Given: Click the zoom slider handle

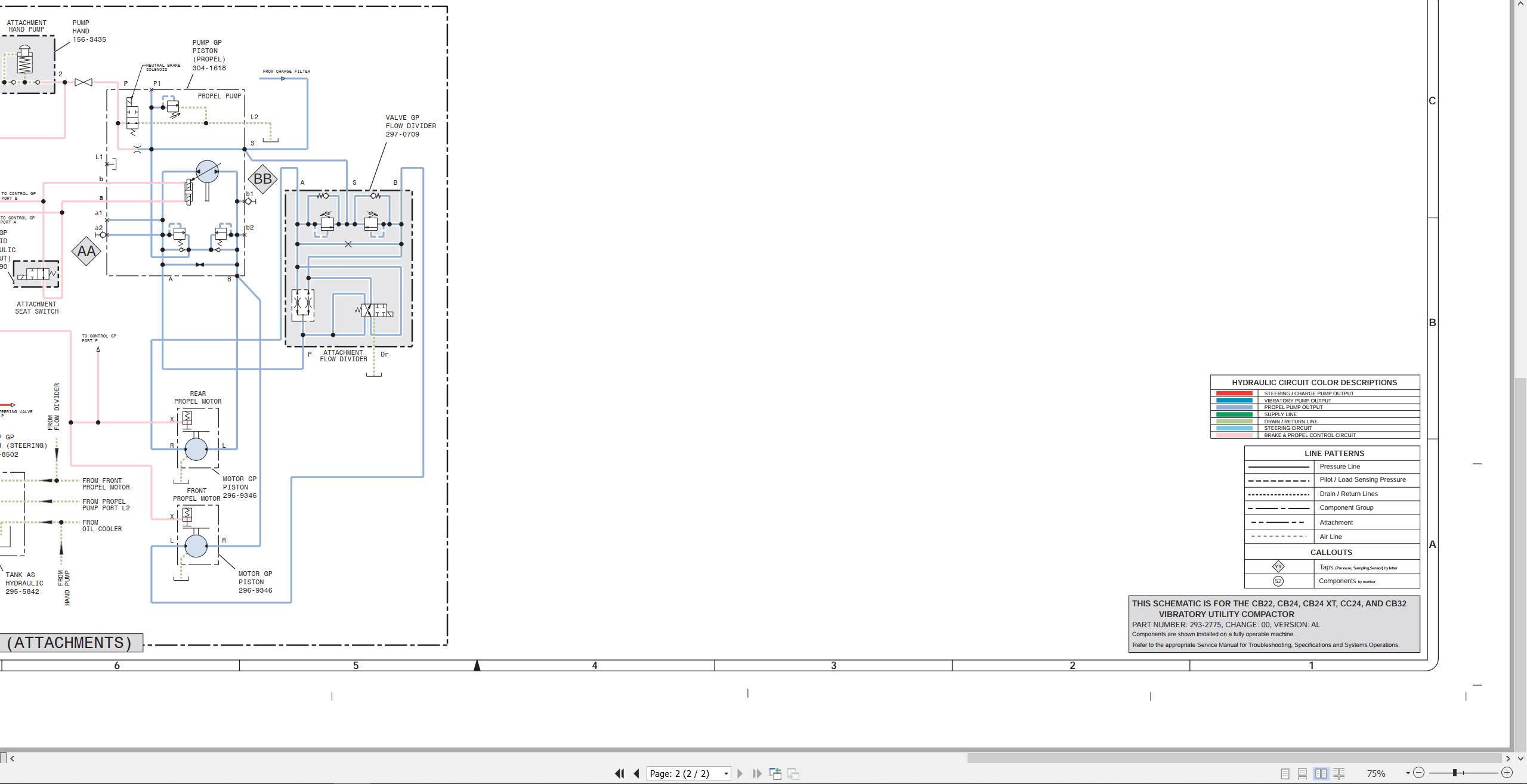Looking at the screenshot, I should click(1455, 773).
